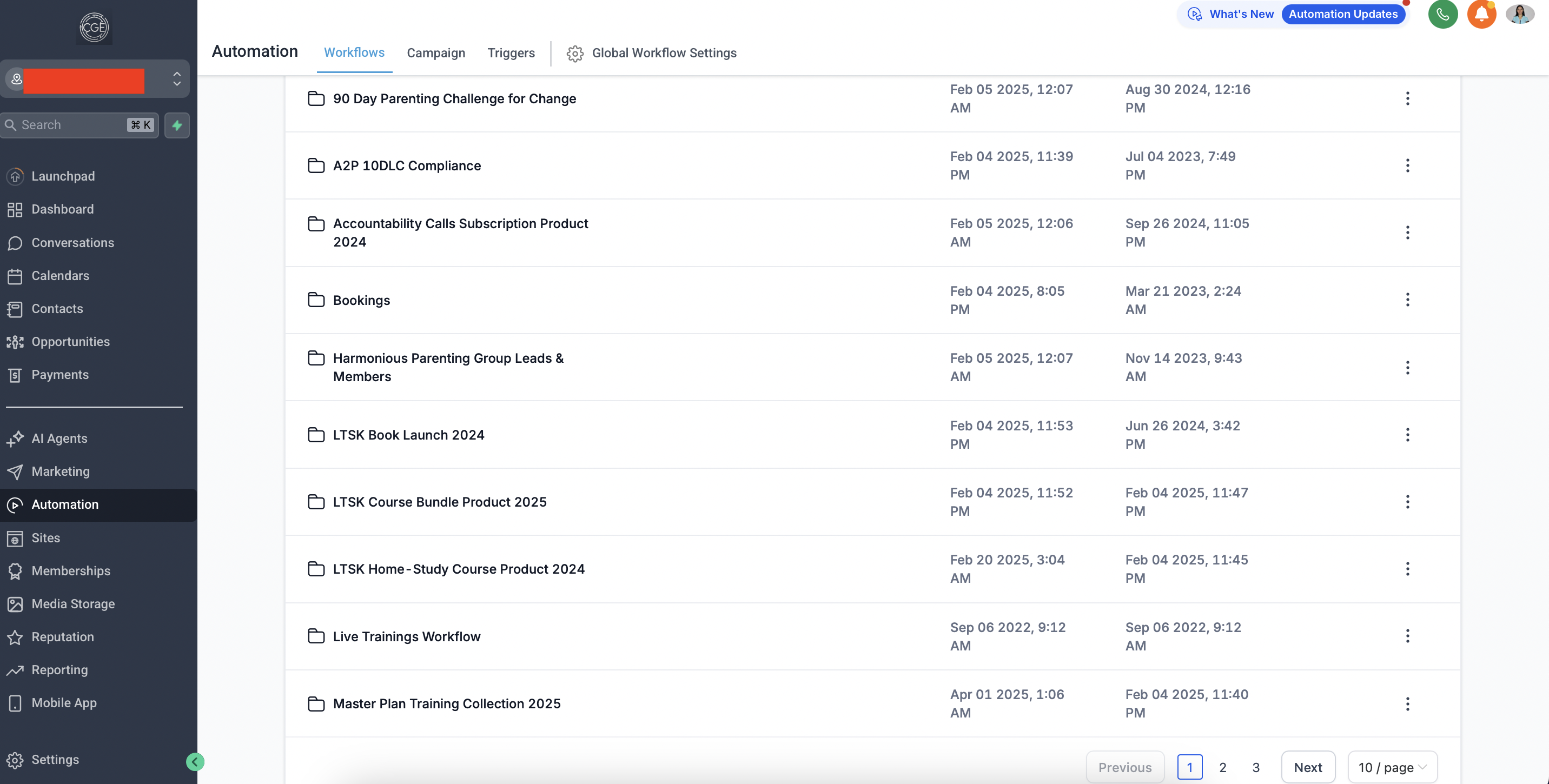Go to Reputation section
This screenshot has width=1549, height=784.
tap(63, 637)
